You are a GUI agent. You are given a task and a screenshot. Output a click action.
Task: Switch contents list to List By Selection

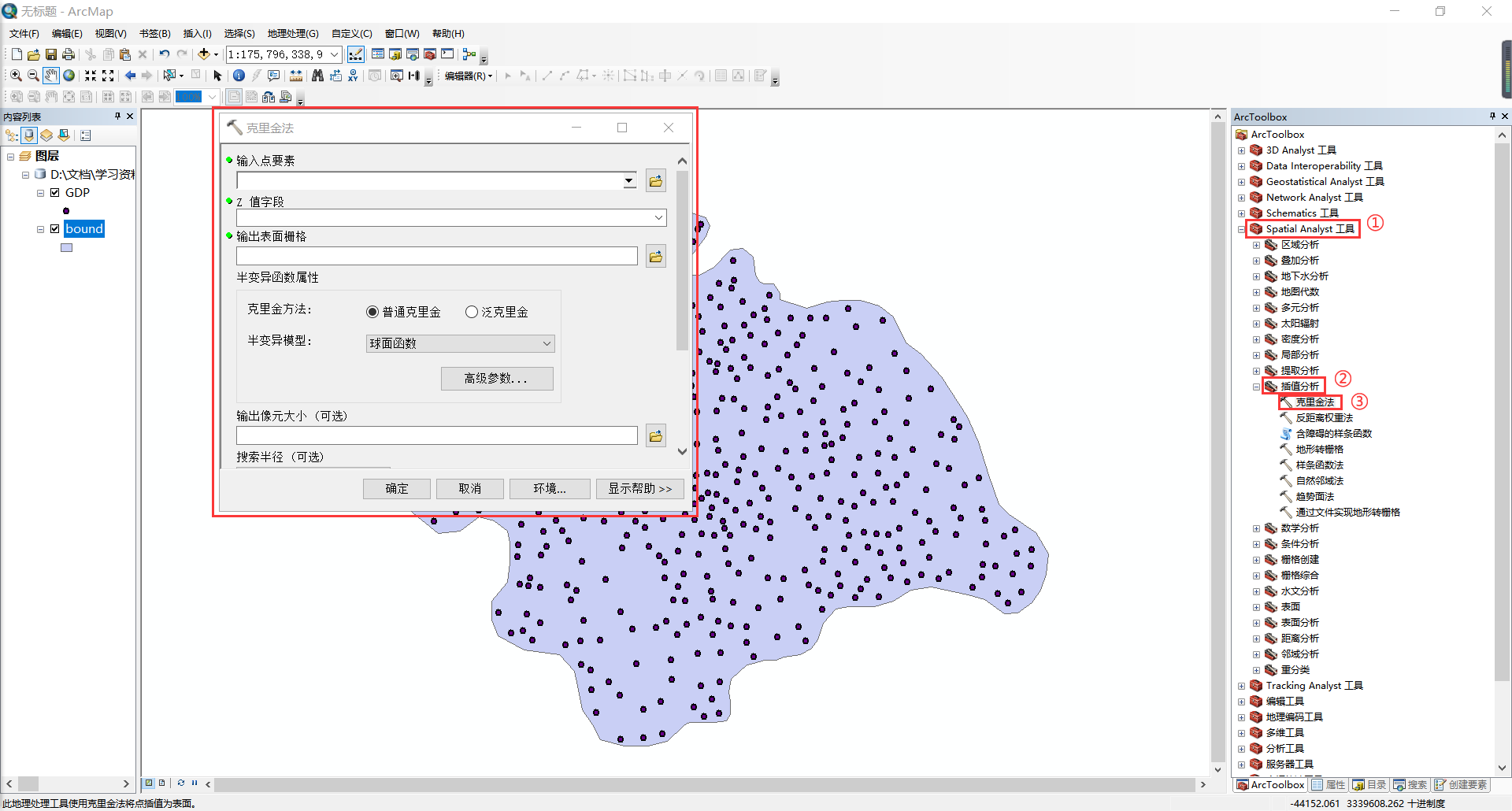(64, 135)
